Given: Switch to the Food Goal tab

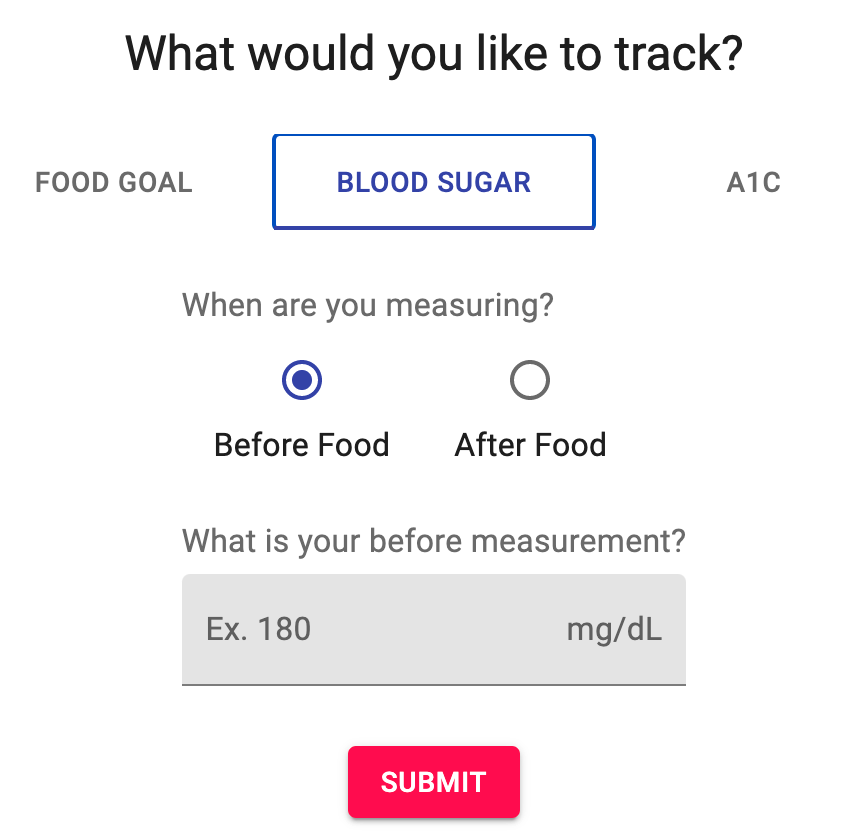Looking at the screenshot, I should click(x=114, y=182).
